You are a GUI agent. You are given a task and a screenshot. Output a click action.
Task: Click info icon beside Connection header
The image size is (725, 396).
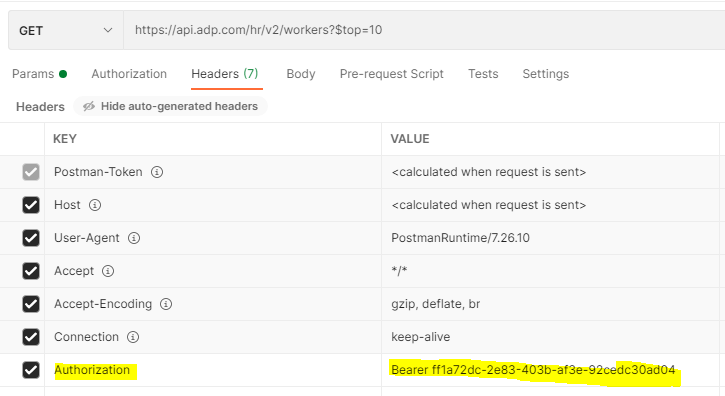133,337
